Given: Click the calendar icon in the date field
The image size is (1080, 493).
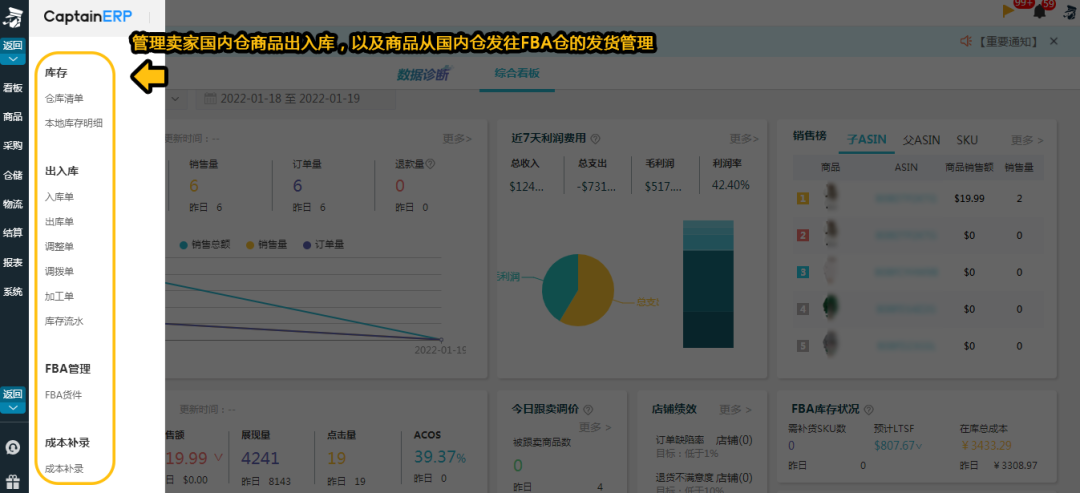Looking at the screenshot, I should click(210, 98).
